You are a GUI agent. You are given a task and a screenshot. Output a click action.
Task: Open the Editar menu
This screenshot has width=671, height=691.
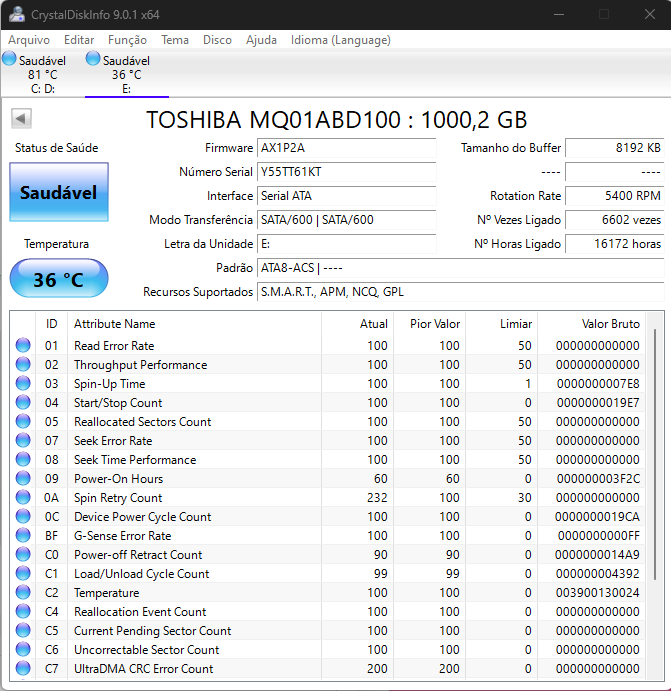pyautogui.click(x=79, y=40)
